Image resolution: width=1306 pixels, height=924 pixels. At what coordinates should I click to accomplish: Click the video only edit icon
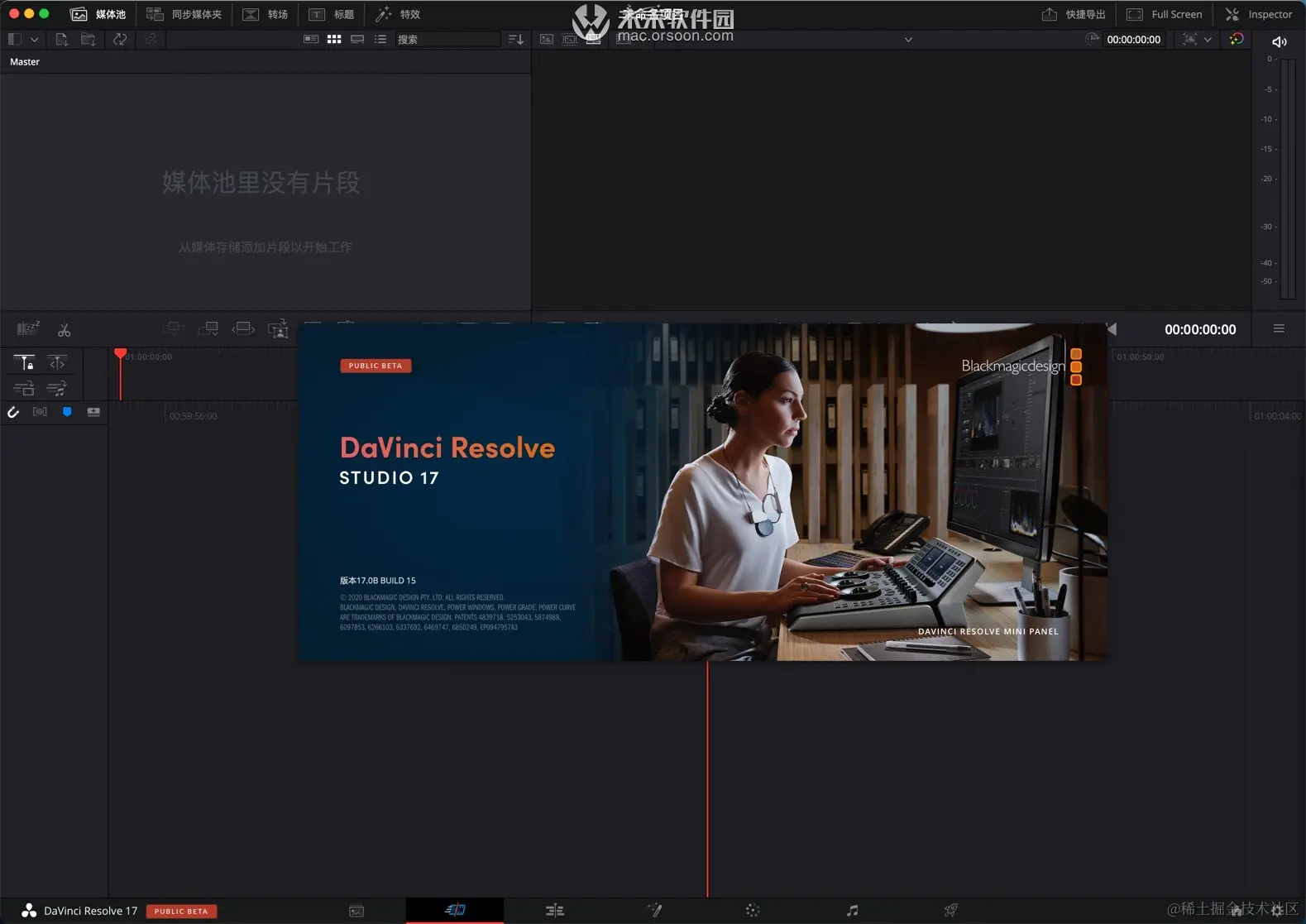pos(24,388)
